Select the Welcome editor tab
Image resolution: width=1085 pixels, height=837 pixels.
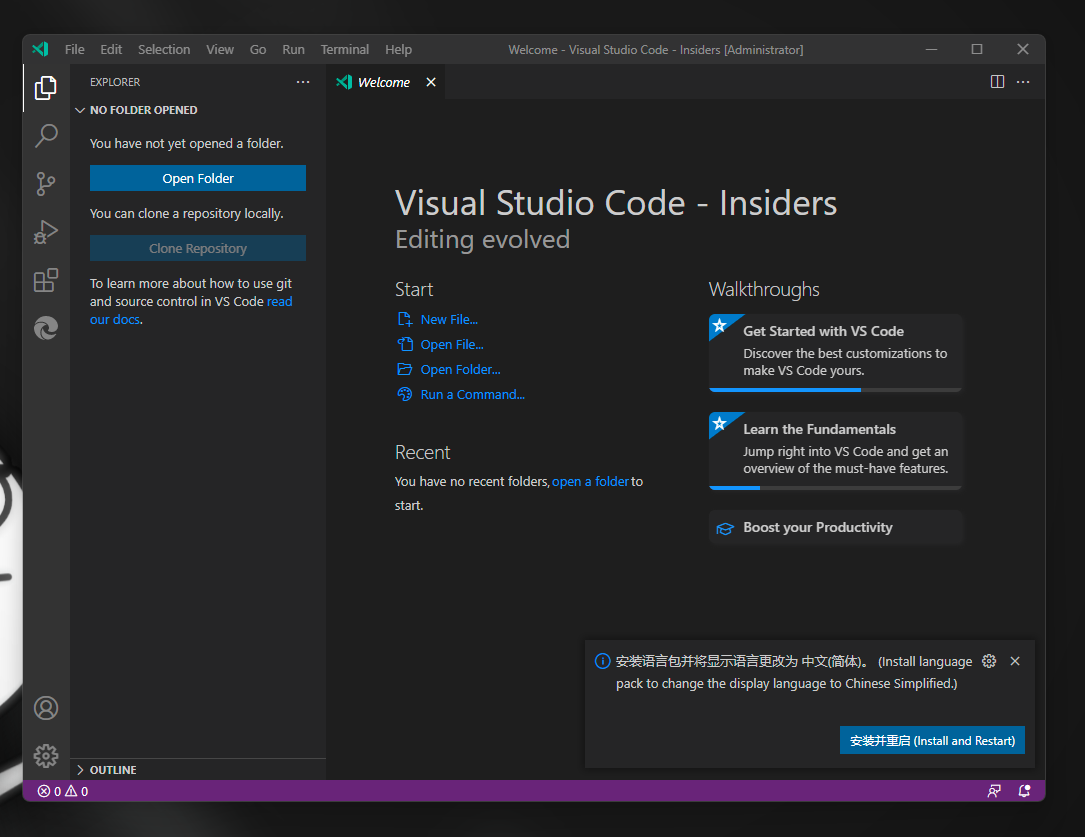point(386,82)
